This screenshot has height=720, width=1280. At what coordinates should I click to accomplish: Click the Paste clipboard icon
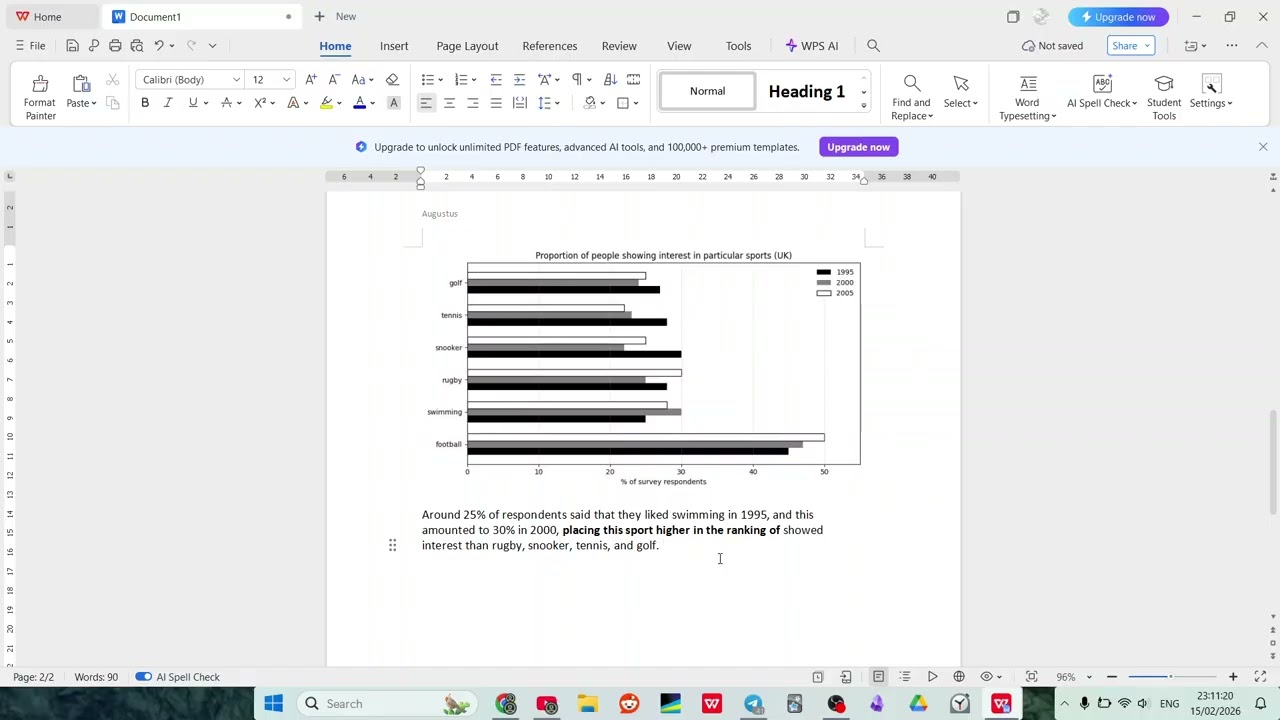pyautogui.click(x=81, y=84)
